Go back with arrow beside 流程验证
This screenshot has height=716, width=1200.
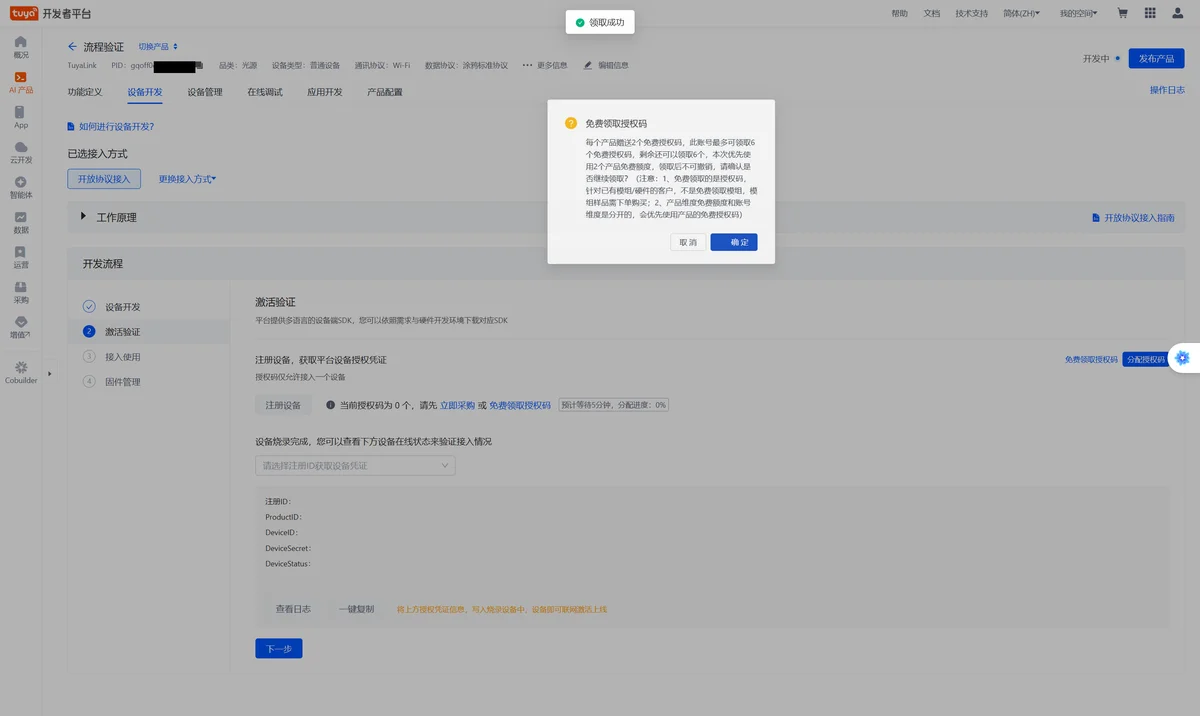(x=72, y=47)
